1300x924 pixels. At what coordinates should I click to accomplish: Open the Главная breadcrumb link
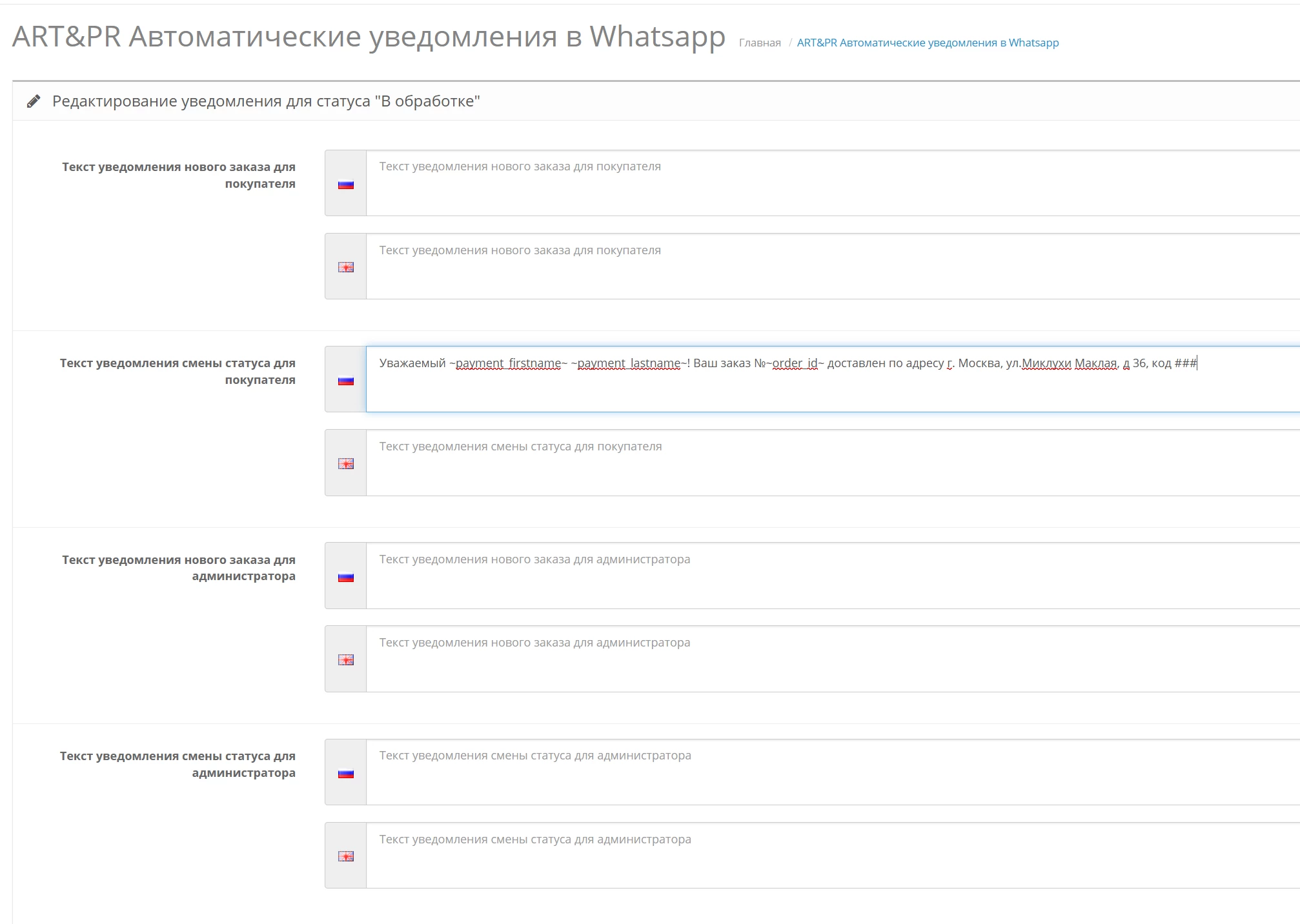760,43
